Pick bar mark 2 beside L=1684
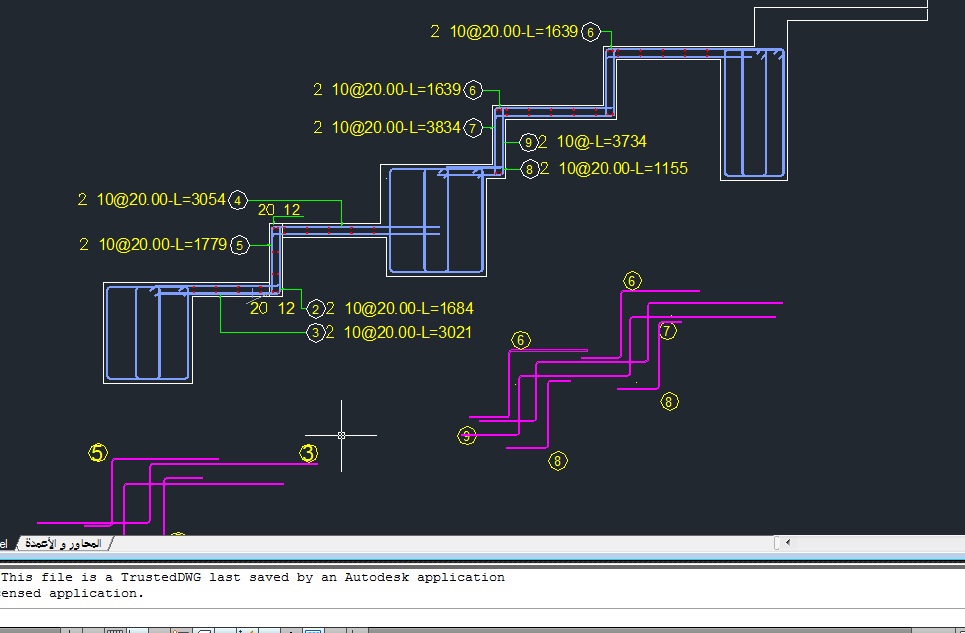 pos(315,309)
